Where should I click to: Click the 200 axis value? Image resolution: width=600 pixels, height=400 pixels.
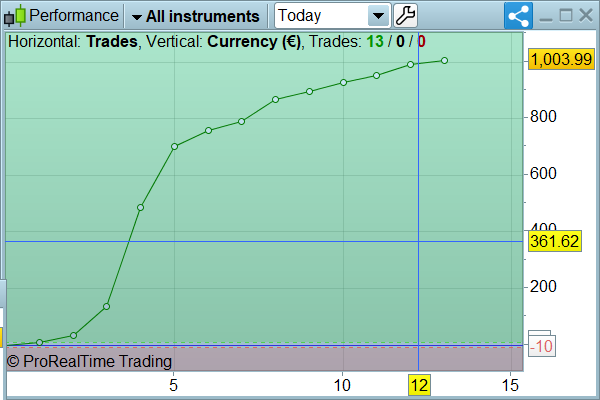543,287
